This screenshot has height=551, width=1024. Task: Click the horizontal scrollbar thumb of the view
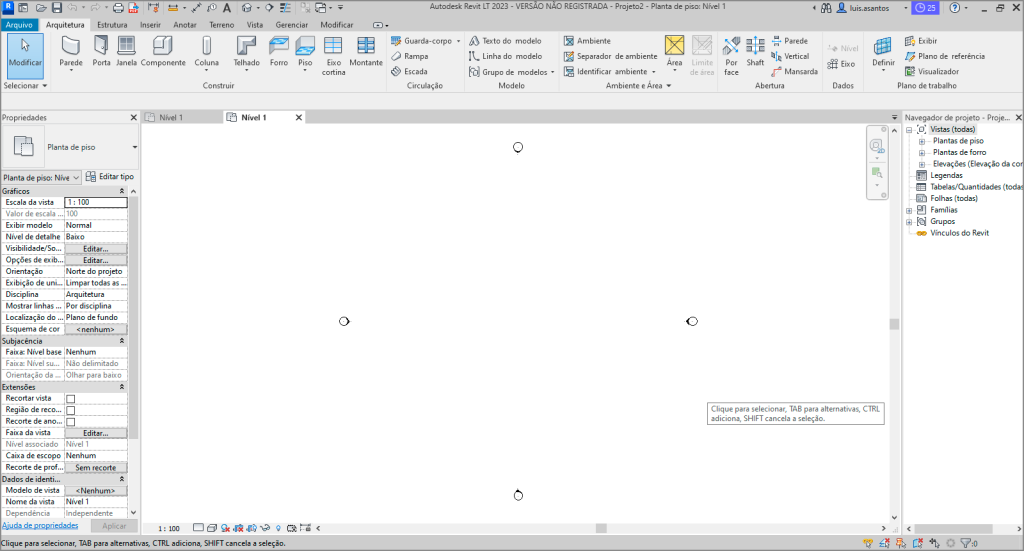(x=601, y=528)
